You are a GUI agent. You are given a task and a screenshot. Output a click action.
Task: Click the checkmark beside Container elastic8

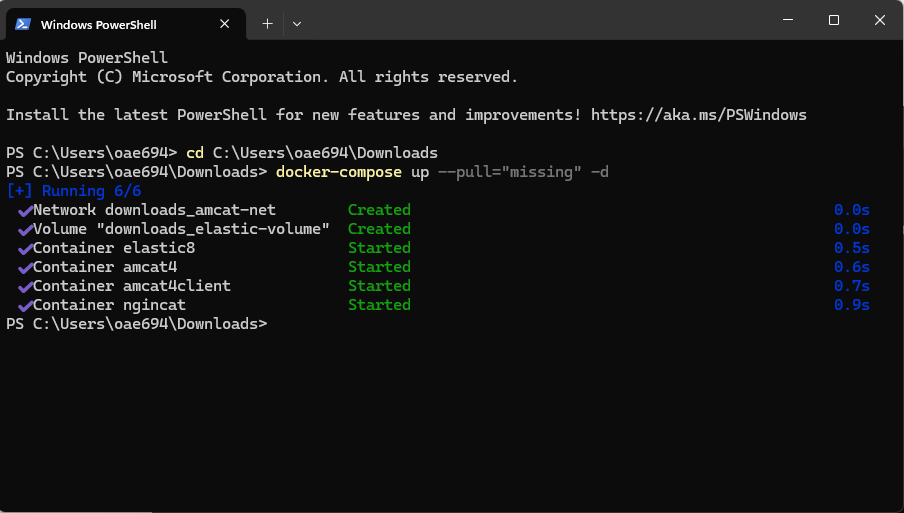25,248
